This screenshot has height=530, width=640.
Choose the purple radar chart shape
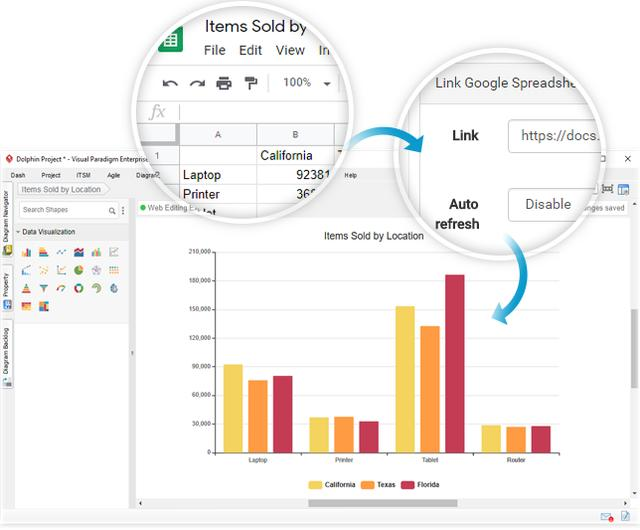[x=96, y=270]
